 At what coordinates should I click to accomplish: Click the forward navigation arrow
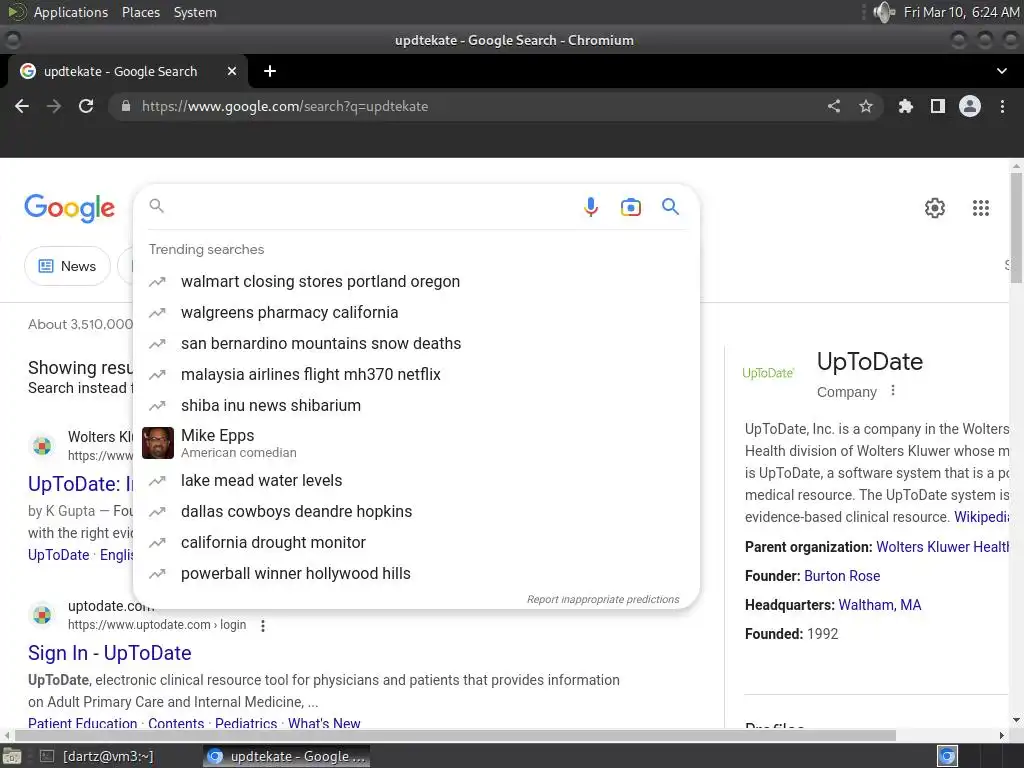point(54,106)
